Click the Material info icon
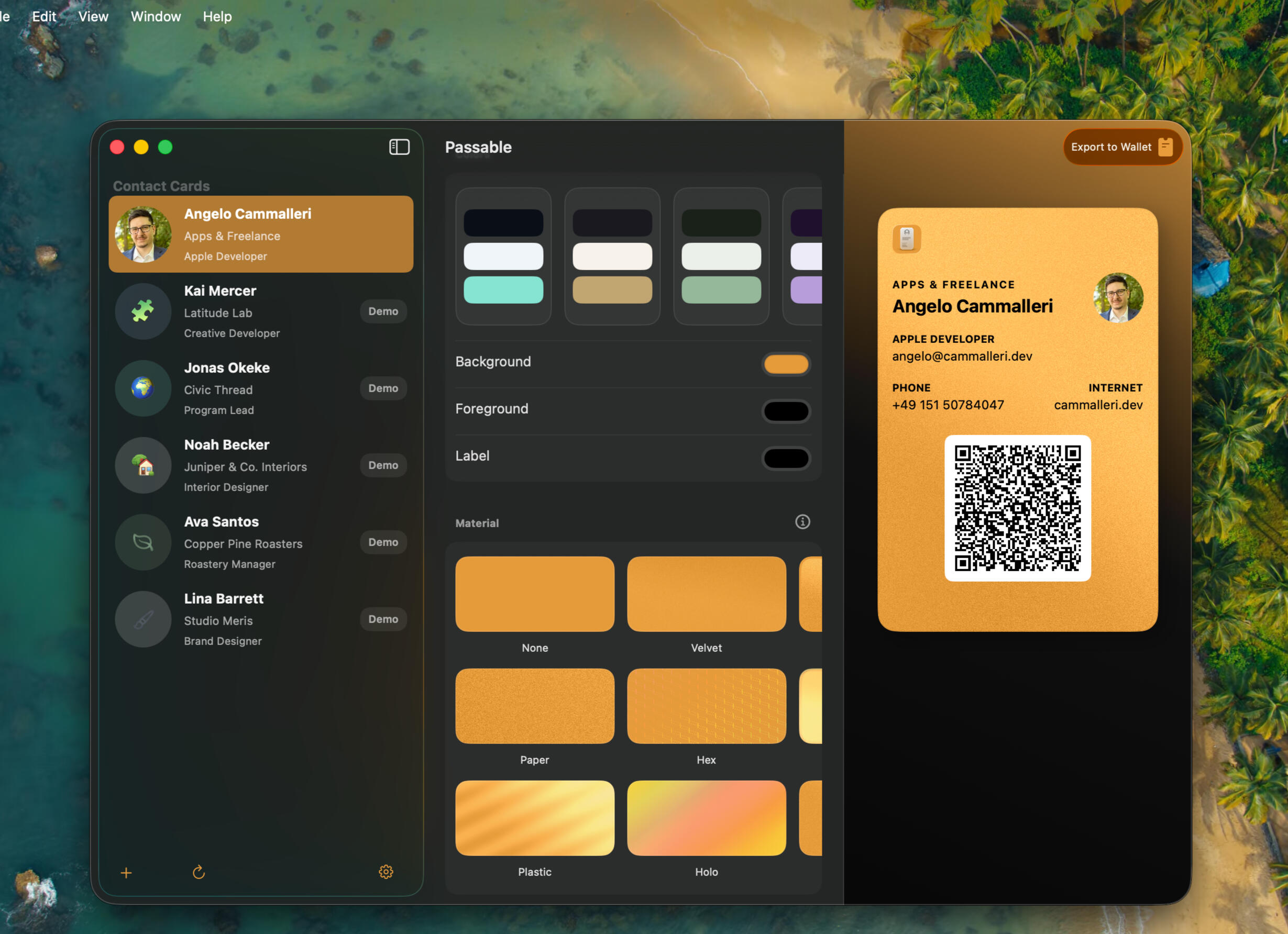The width and height of the screenshot is (1288, 934). tap(802, 522)
